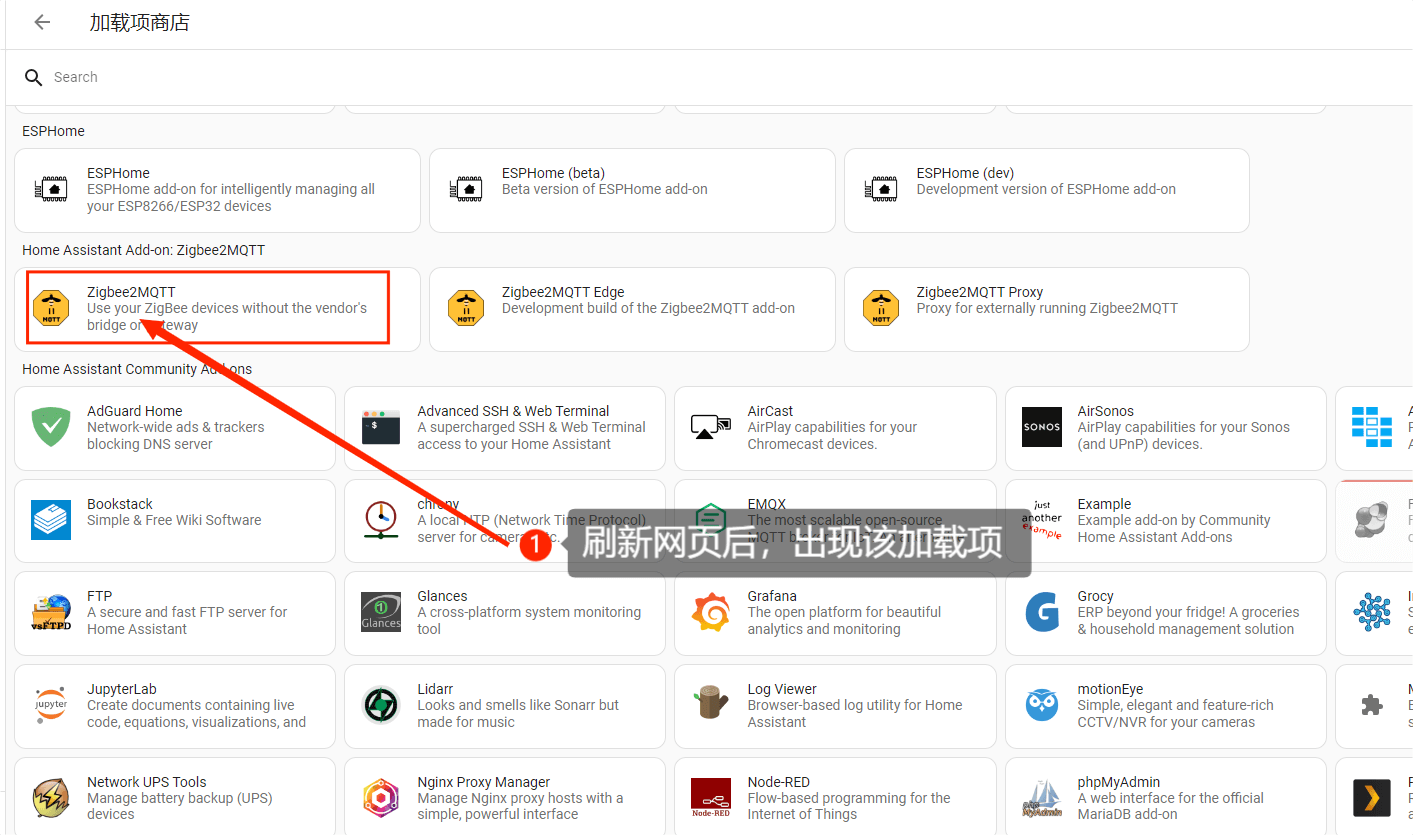Click the Grocy blue G icon

[1042, 612]
